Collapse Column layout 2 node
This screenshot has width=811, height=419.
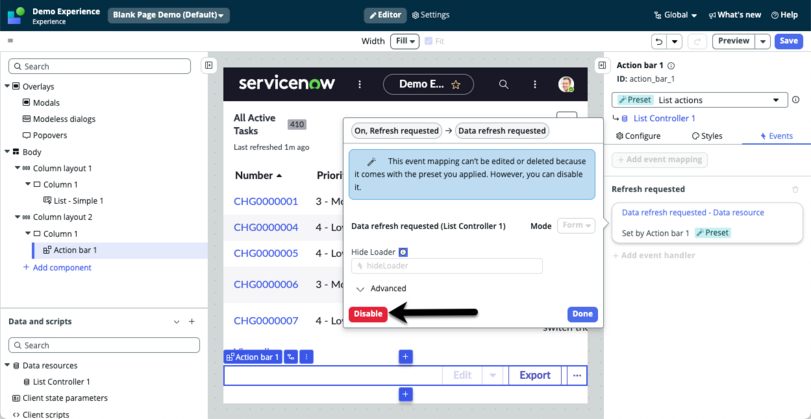click(x=18, y=217)
